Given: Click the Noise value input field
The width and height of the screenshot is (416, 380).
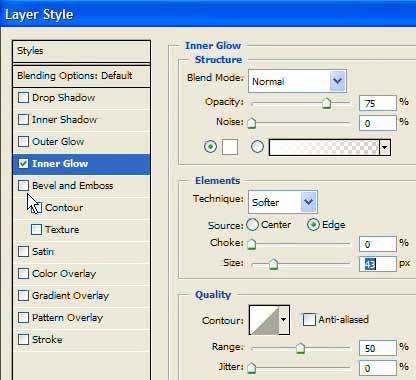Looking at the screenshot, I should coord(378,123).
